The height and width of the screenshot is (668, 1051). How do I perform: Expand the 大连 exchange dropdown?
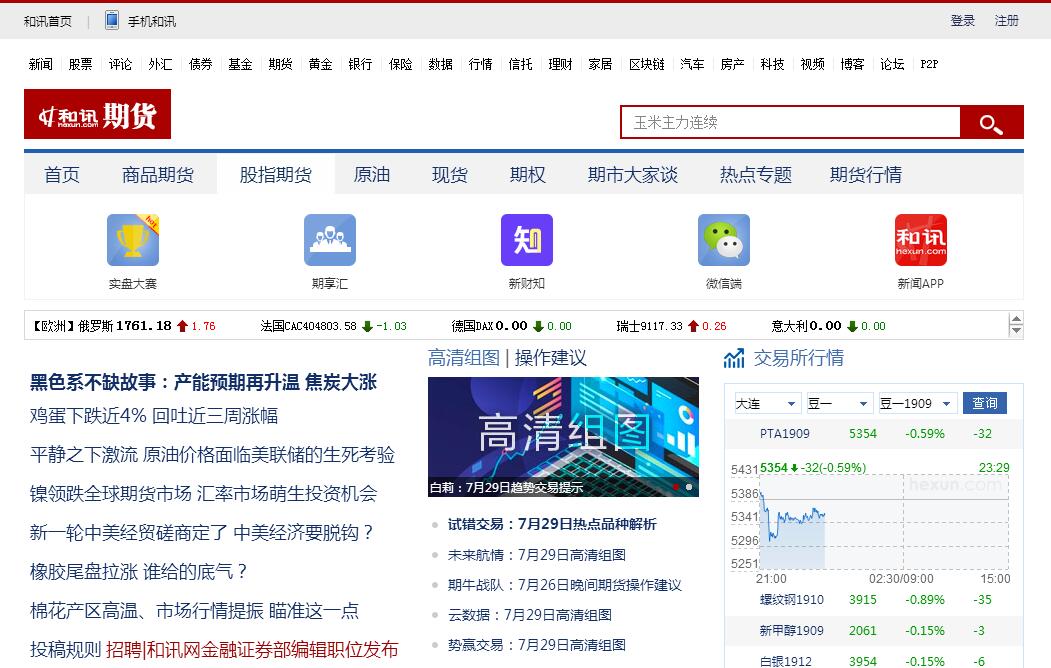pyautogui.click(x=766, y=403)
